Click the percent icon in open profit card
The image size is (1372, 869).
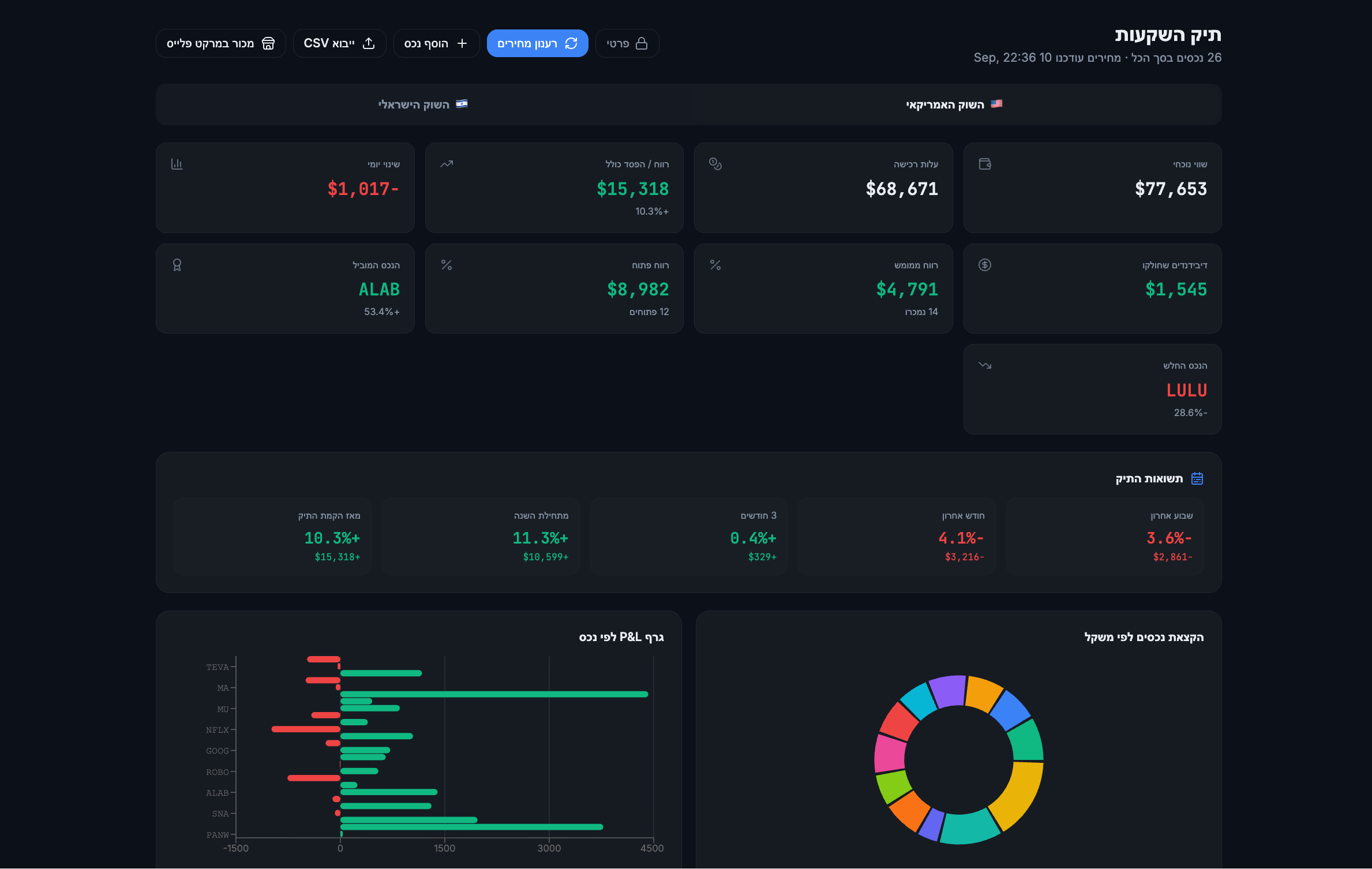(x=447, y=265)
